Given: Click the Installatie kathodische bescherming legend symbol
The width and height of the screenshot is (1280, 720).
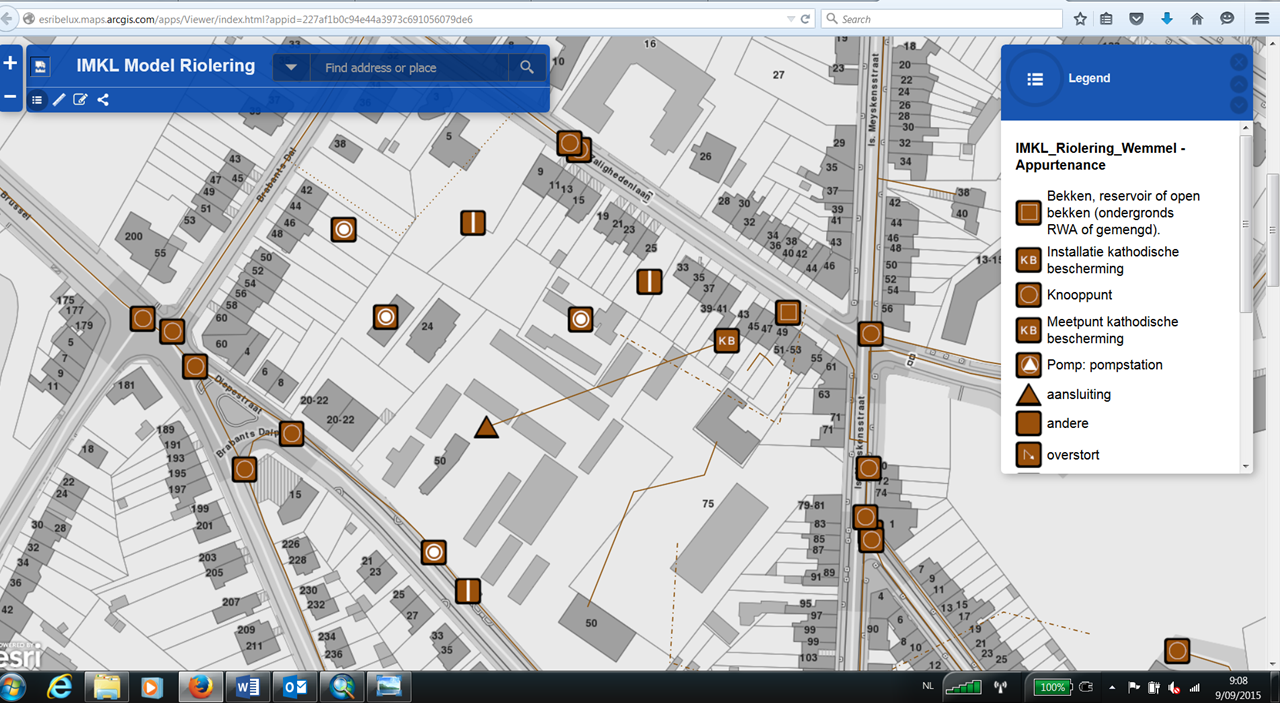Looking at the screenshot, I should 1028,260.
